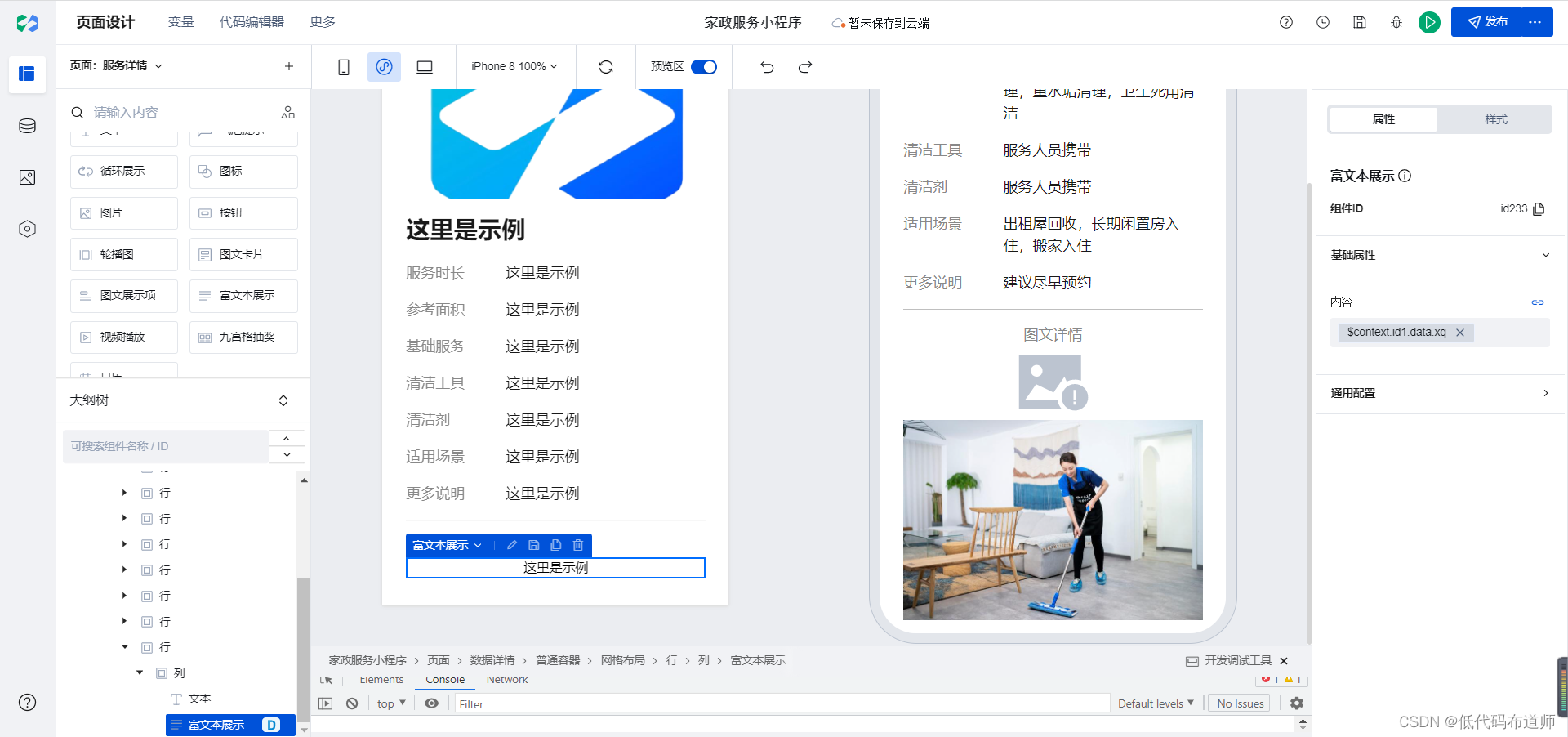Open more options next to 发布

(1535, 22)
